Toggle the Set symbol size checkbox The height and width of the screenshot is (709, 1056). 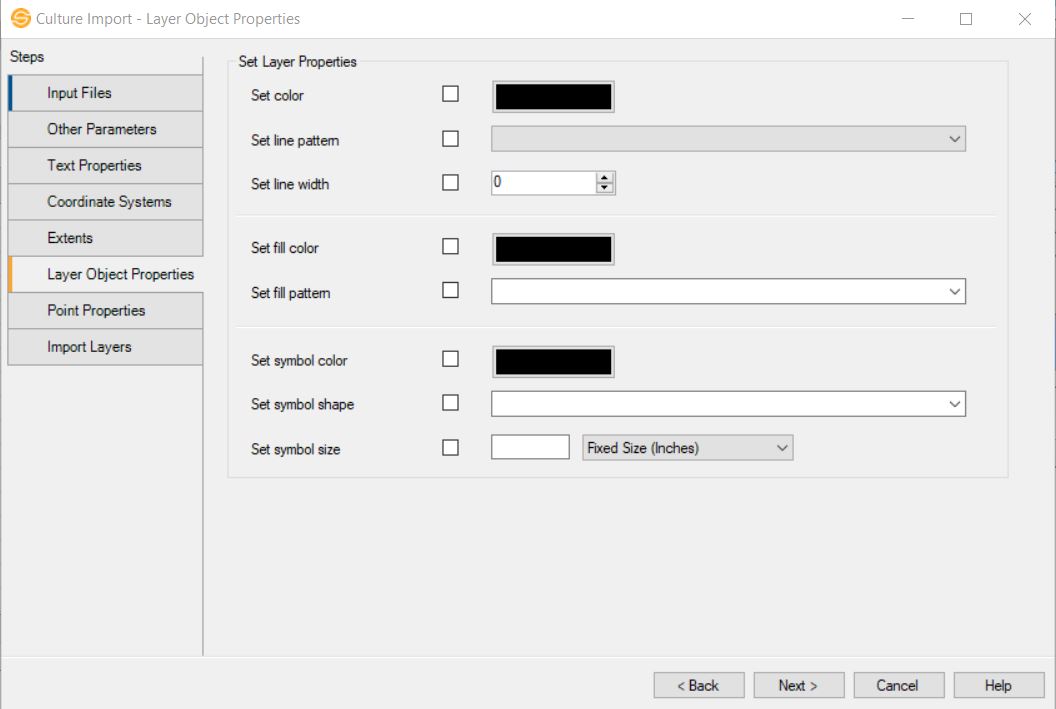(x=450, y=446)
